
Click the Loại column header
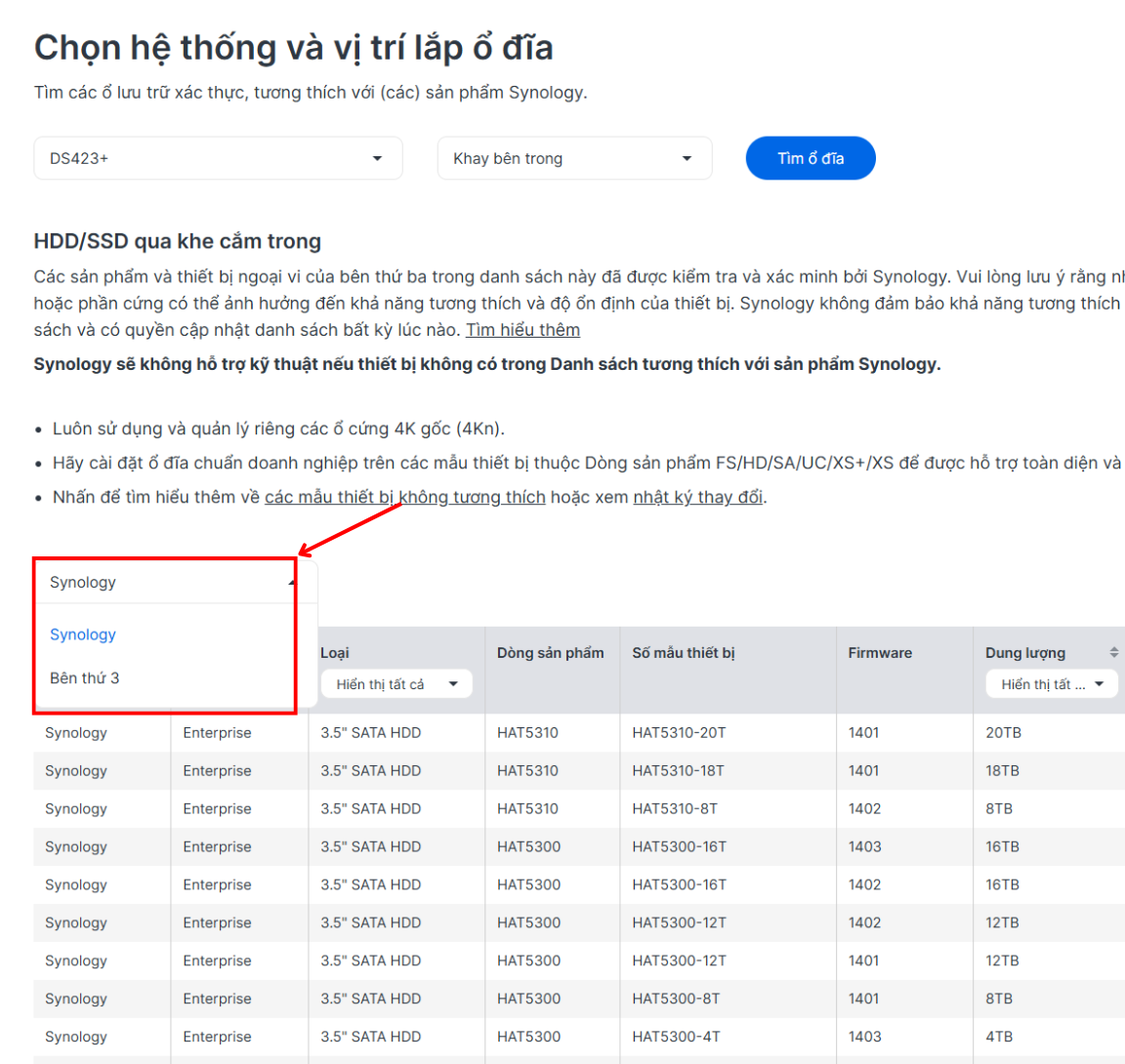(334, 652)
